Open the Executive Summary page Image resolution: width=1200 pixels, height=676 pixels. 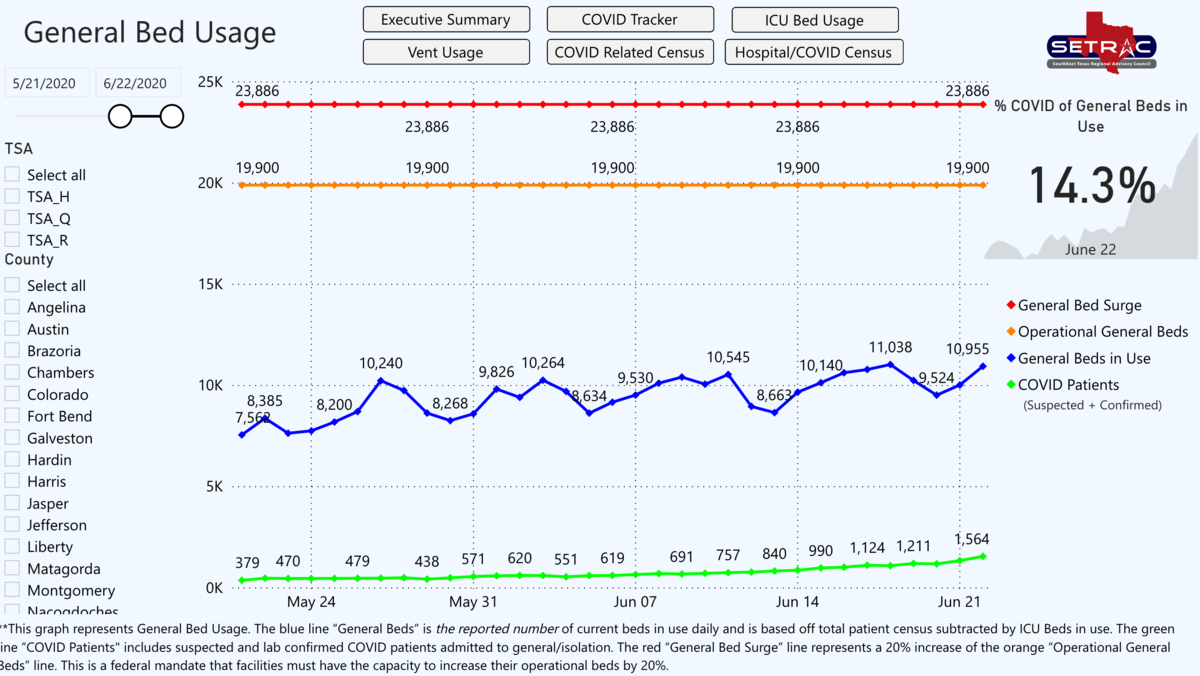445,20
